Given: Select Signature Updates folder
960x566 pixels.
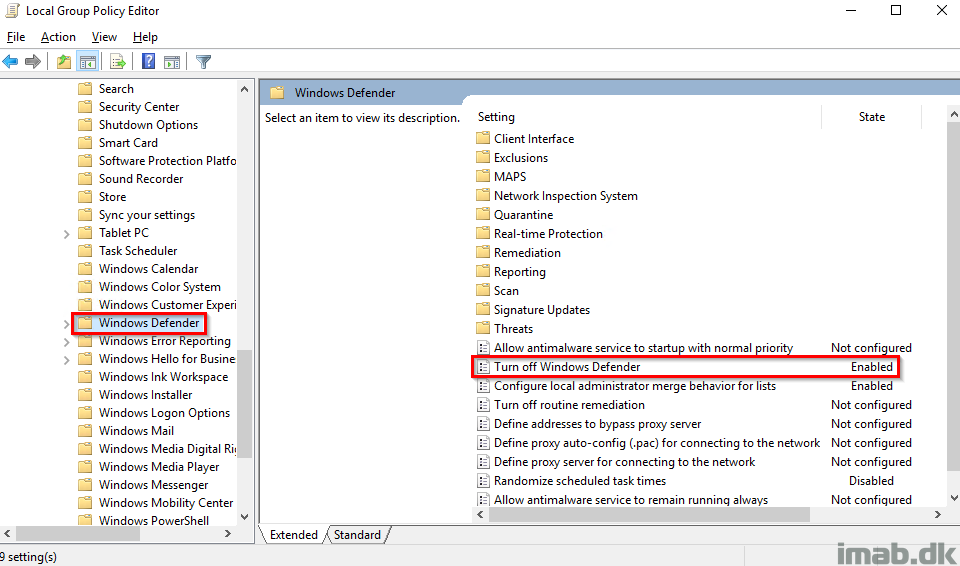Looking at the screenshot, I should coord(542,310).
